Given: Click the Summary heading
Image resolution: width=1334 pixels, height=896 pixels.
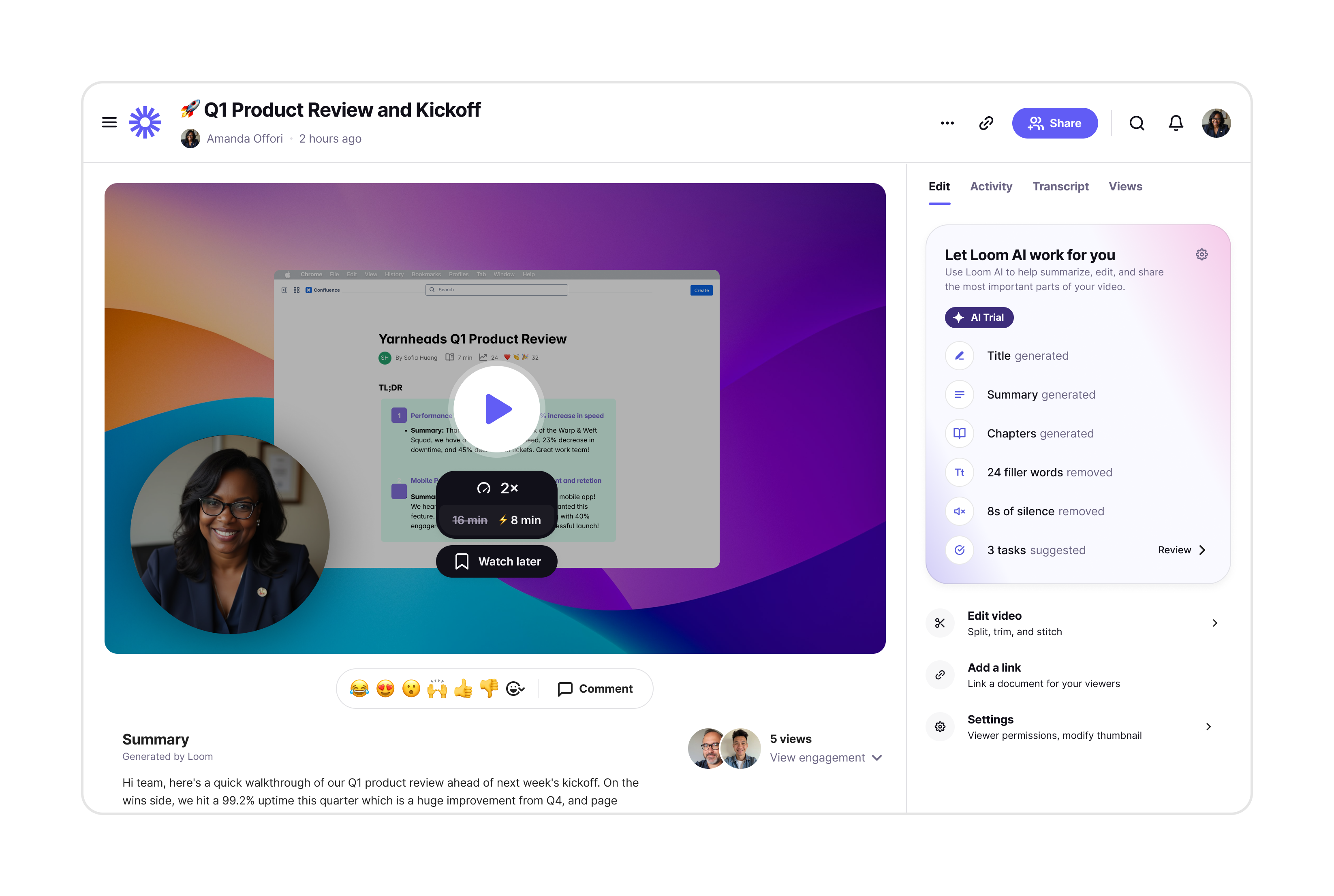Looking at the screenshot, I should click(x=156, y=740).
